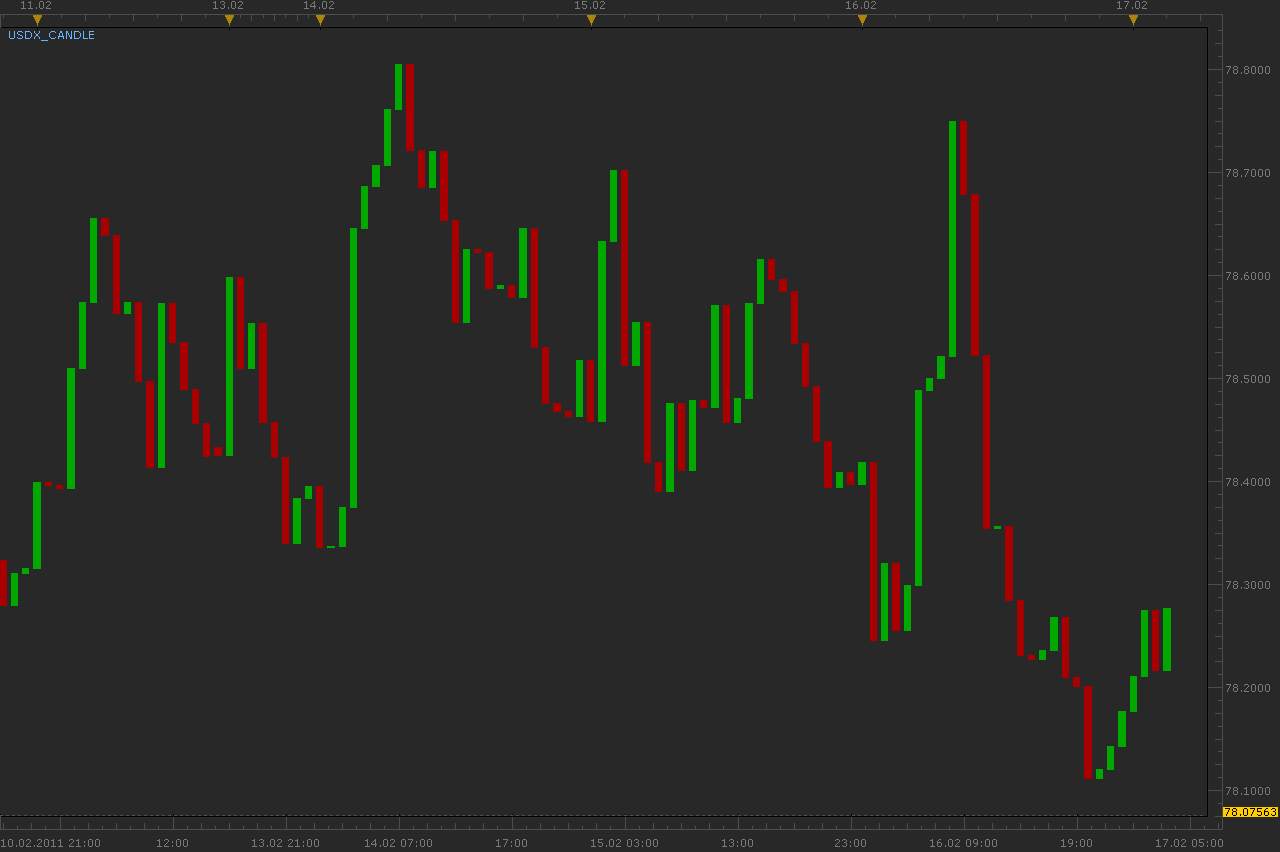Screen dimensions: 1280x852
Task: Select the 15.02 day marker triangle
Action: coord(591,20)
